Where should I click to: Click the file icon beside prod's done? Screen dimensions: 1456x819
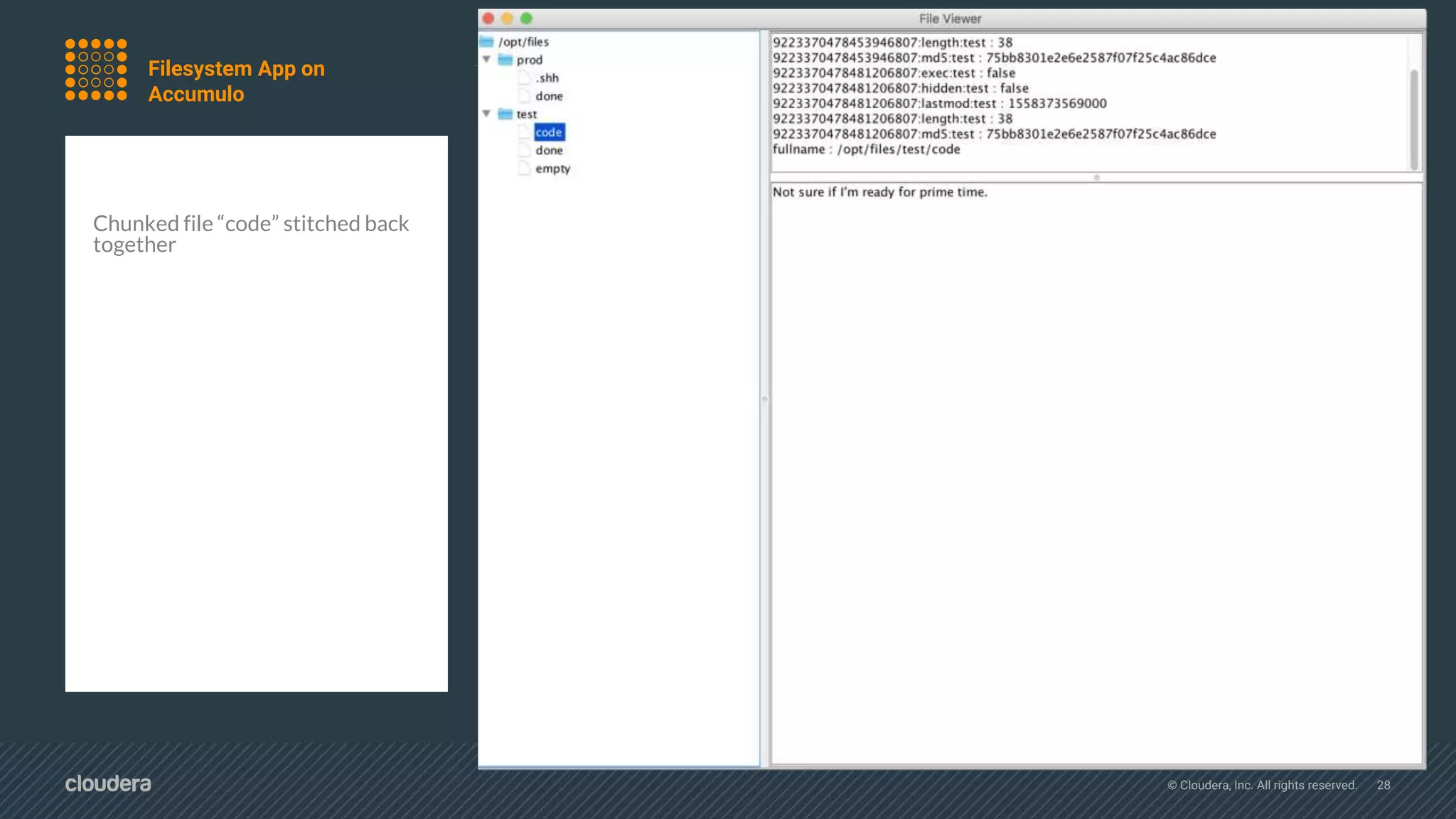524,96
